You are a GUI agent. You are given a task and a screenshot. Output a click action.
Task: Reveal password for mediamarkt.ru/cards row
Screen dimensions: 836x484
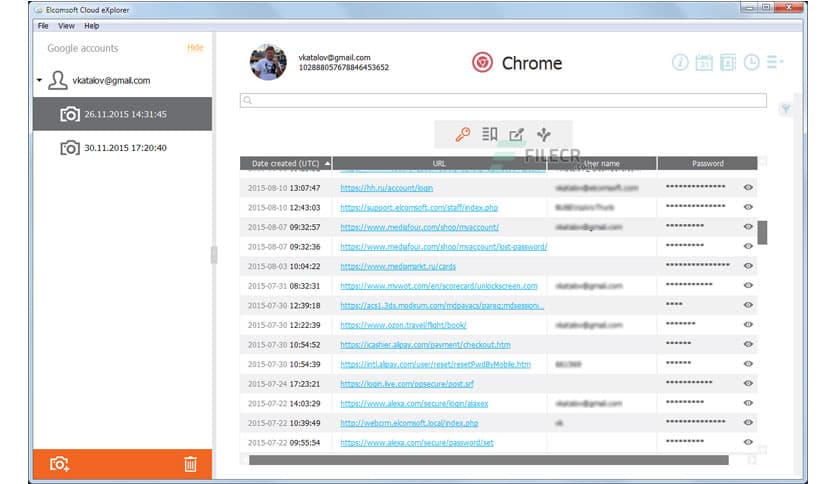(748, 266)
